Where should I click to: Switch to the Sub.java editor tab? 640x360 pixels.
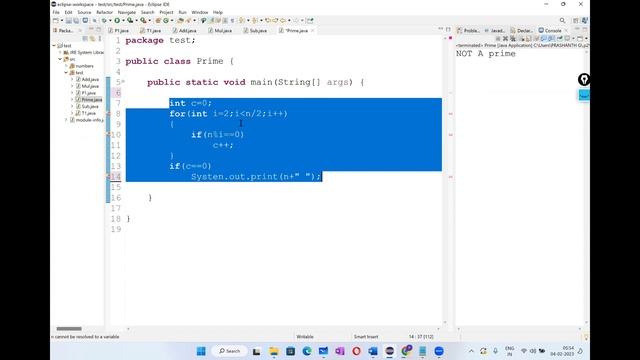(255, 31)
